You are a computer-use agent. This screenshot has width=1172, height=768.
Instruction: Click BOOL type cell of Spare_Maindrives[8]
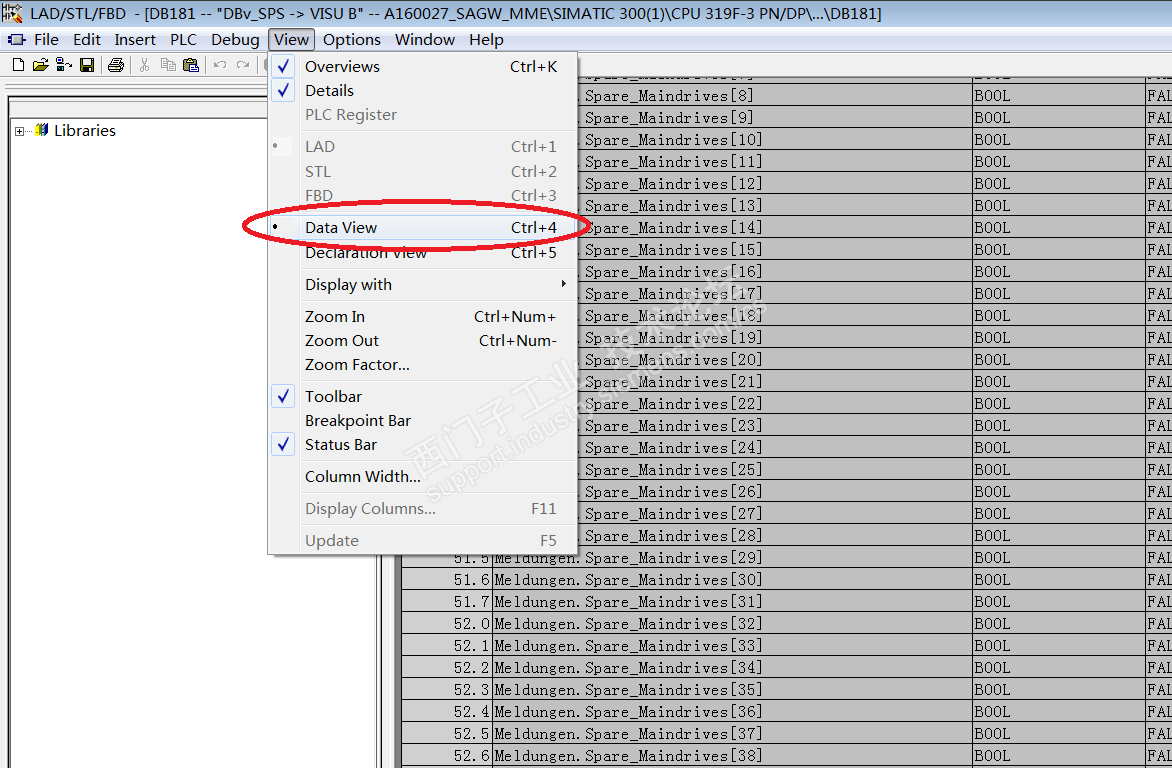pos(1058,96)
